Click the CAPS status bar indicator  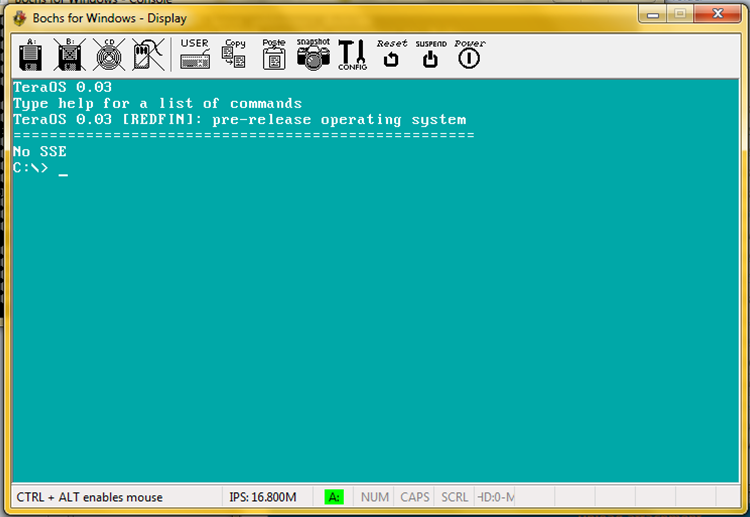(x=415, y=497)
